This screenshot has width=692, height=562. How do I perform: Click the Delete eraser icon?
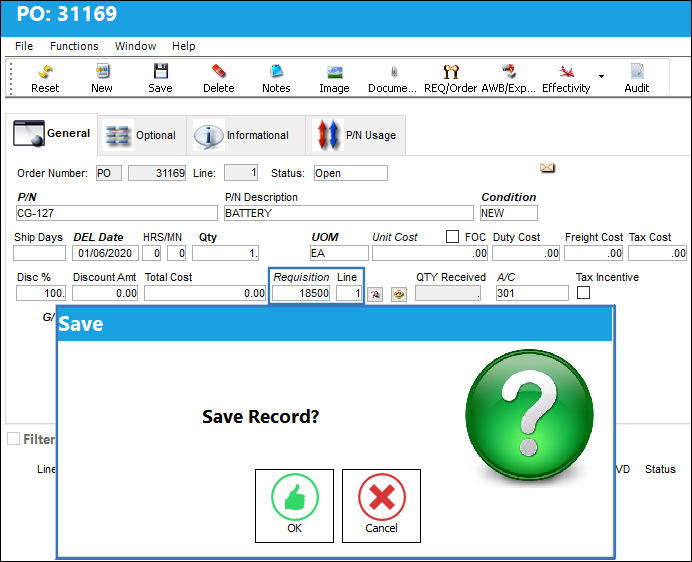coord(218,72)
